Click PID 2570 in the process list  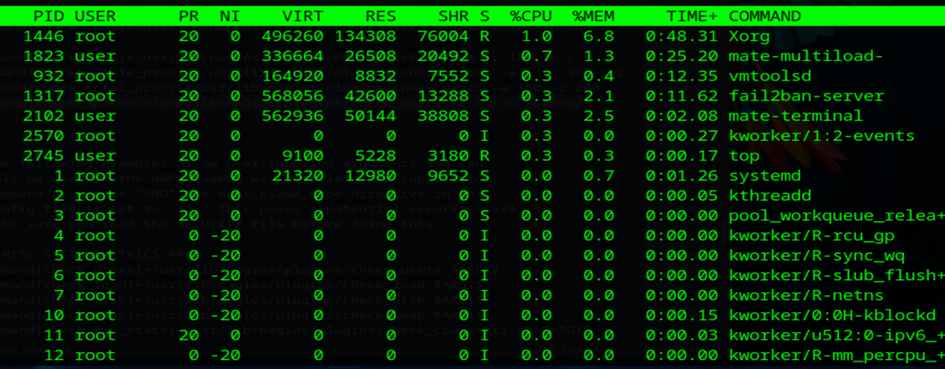point(43,136)
